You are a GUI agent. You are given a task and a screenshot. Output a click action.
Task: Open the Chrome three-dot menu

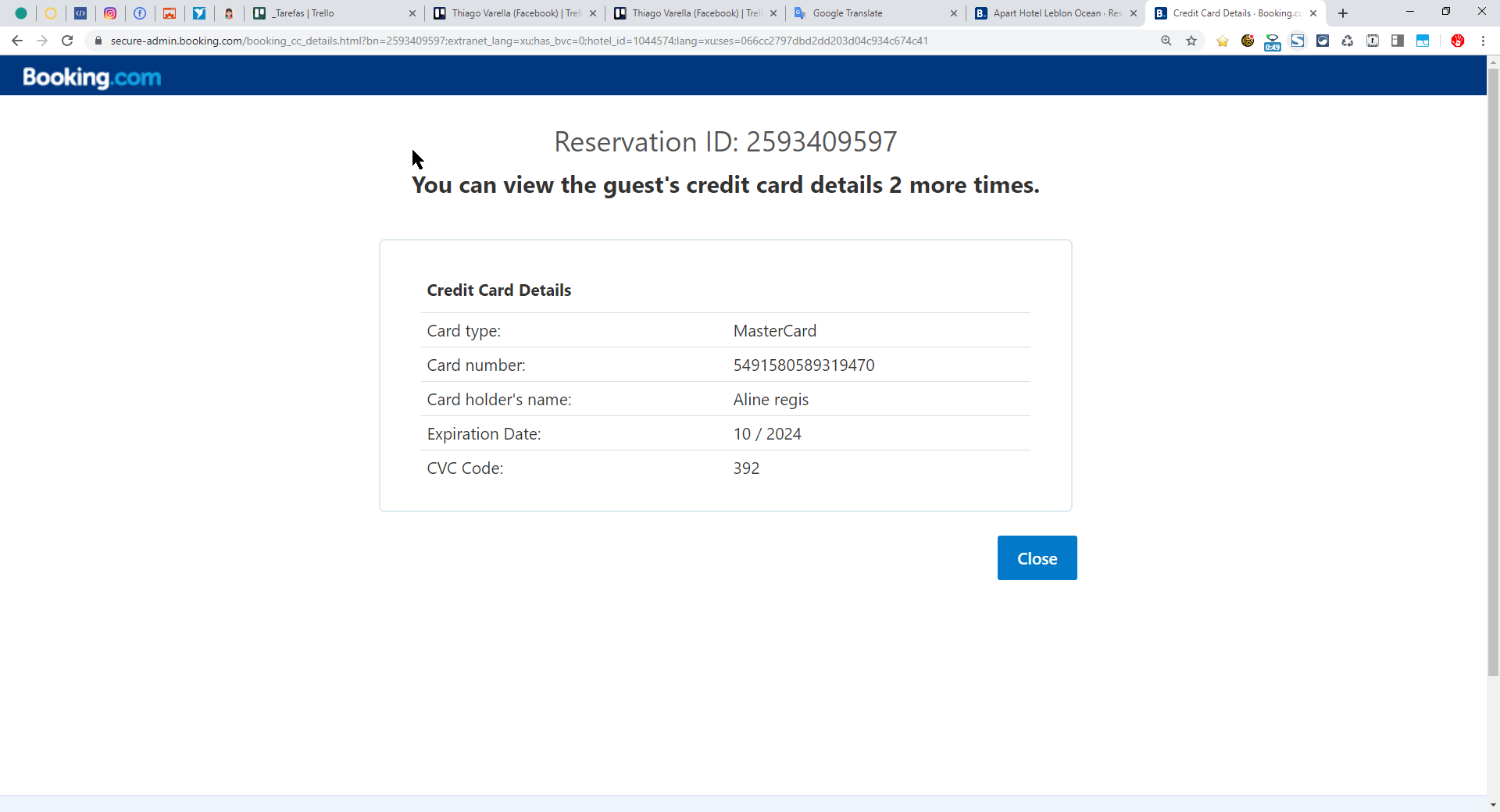click(x=1483, y=41)
